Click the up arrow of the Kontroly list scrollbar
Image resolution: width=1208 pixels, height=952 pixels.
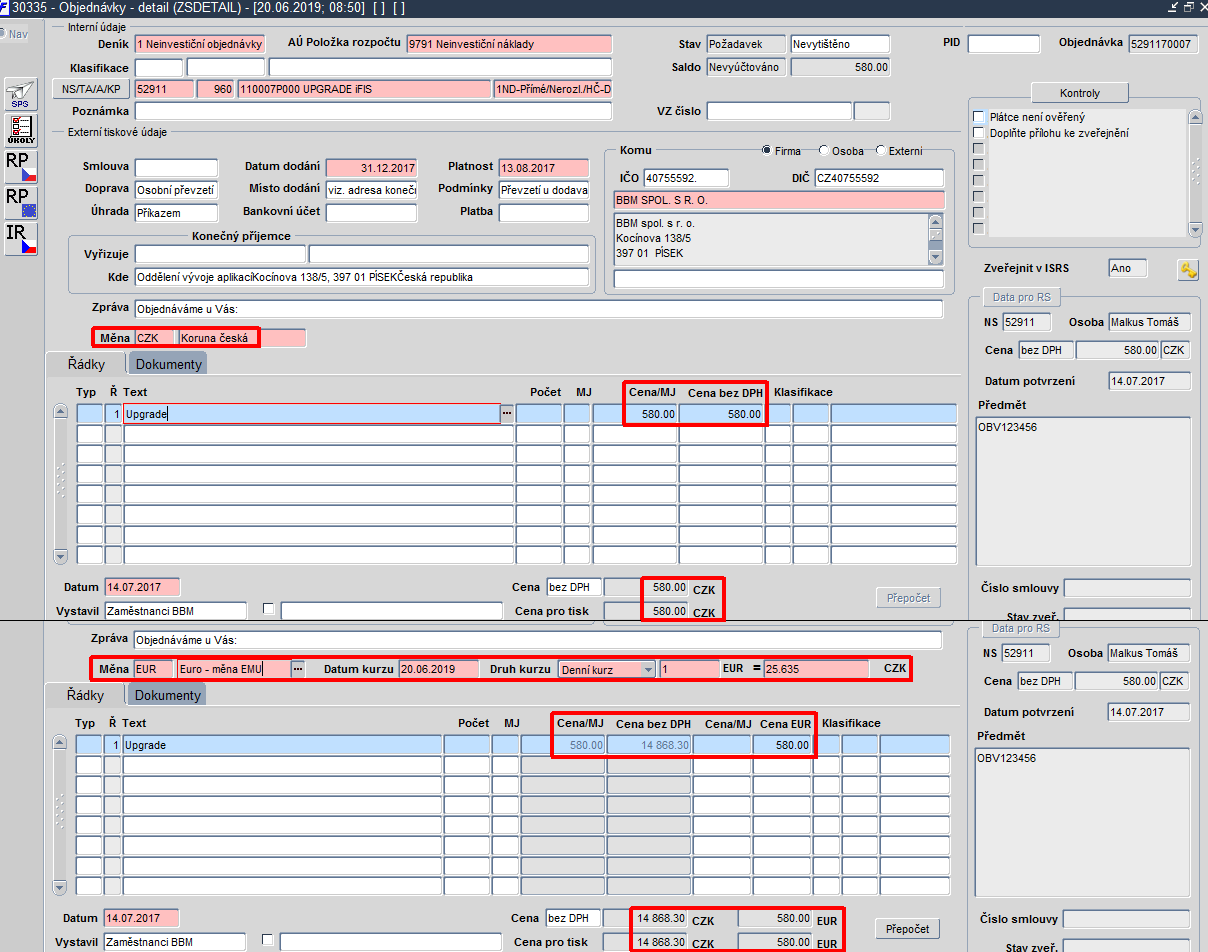[x=1195, y=117]
